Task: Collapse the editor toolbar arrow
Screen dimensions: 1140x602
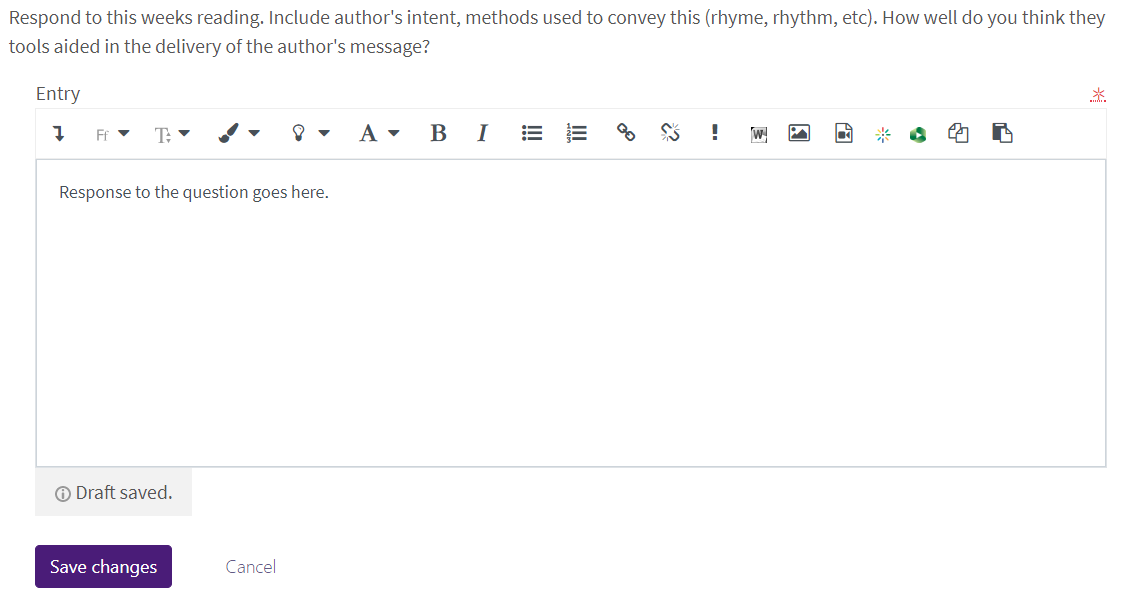Action: click(57, 132)
